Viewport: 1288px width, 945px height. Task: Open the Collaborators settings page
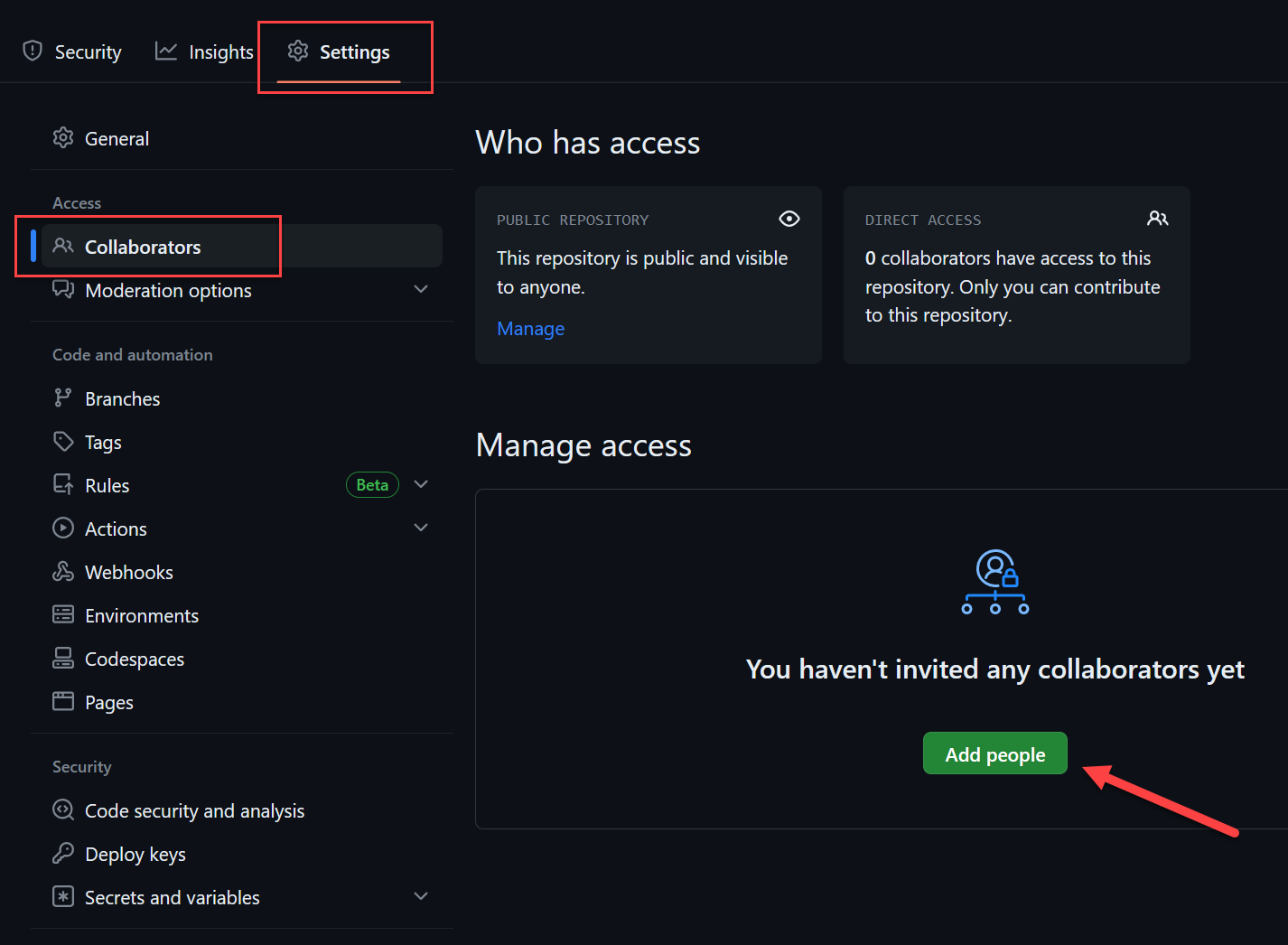click(143, 246)
